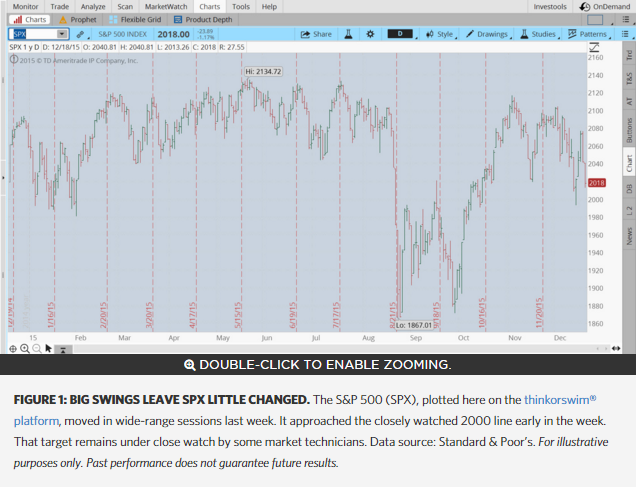
Task: Expand the symbol dropdown arrow
Action: tap(62, 34)
